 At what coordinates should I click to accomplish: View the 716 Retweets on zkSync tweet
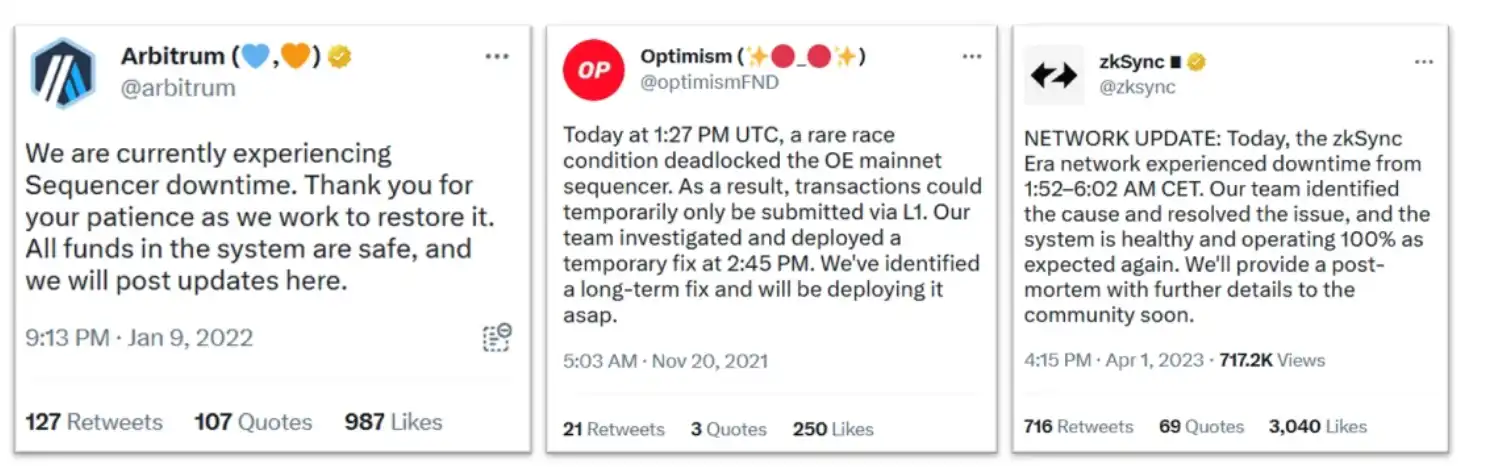[1079, 426]
